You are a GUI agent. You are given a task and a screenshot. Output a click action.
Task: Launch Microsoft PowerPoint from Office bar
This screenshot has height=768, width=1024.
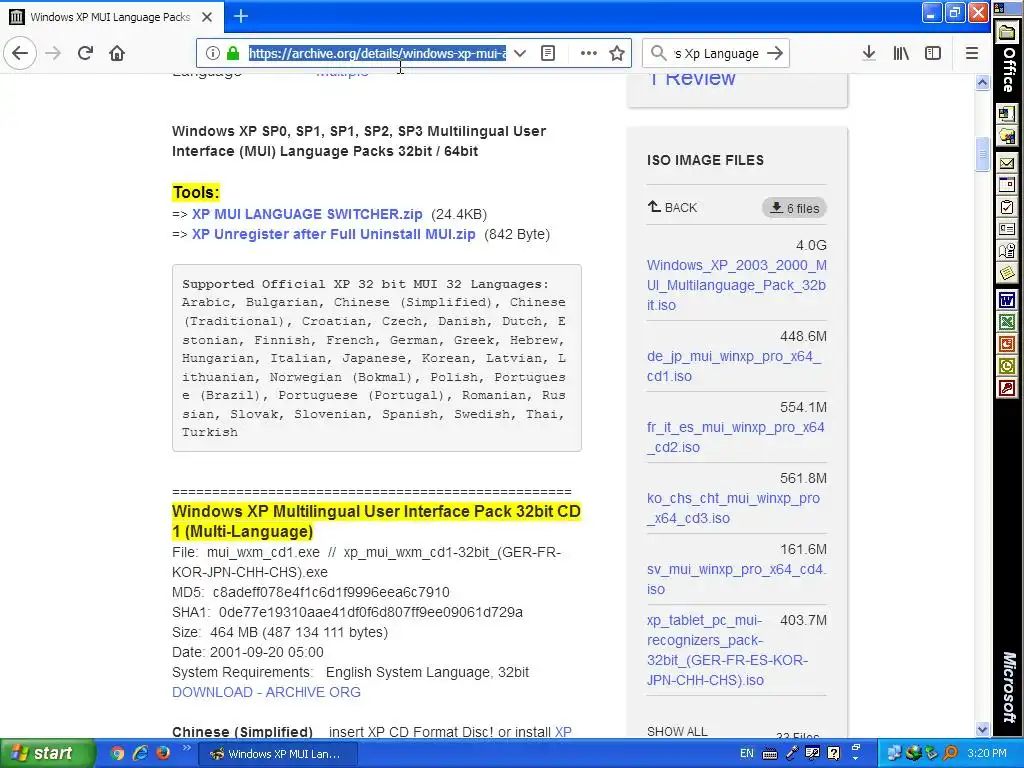tap(1006, 344)
